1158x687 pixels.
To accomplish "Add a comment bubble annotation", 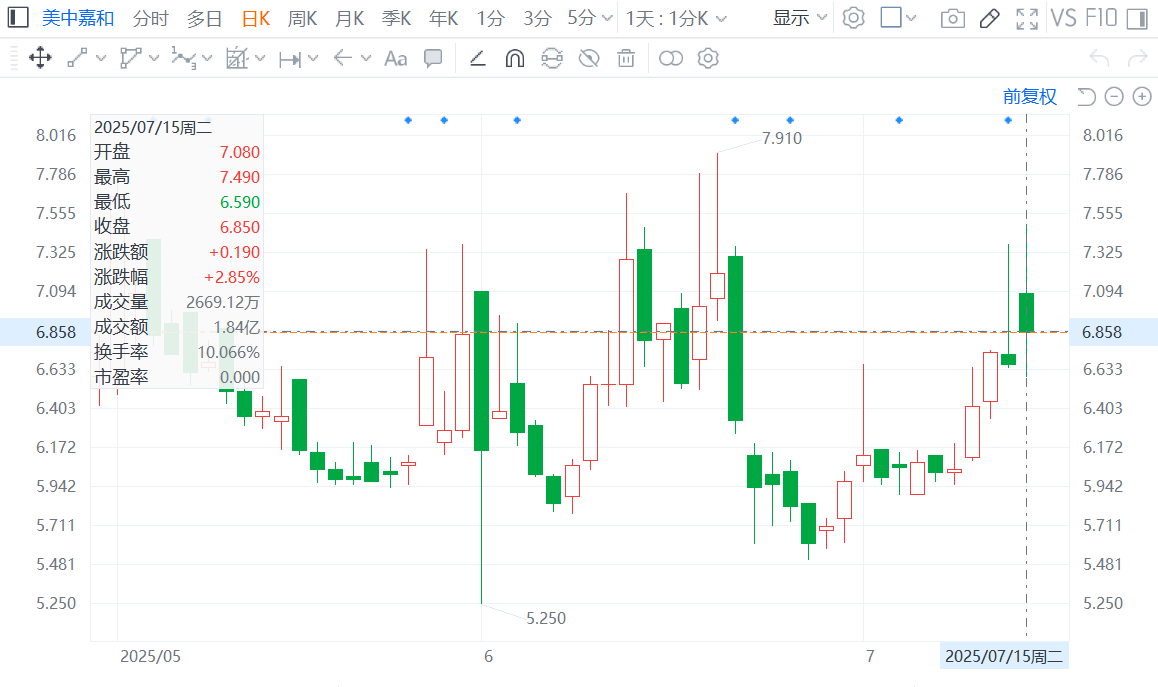I will coord(433,58).
